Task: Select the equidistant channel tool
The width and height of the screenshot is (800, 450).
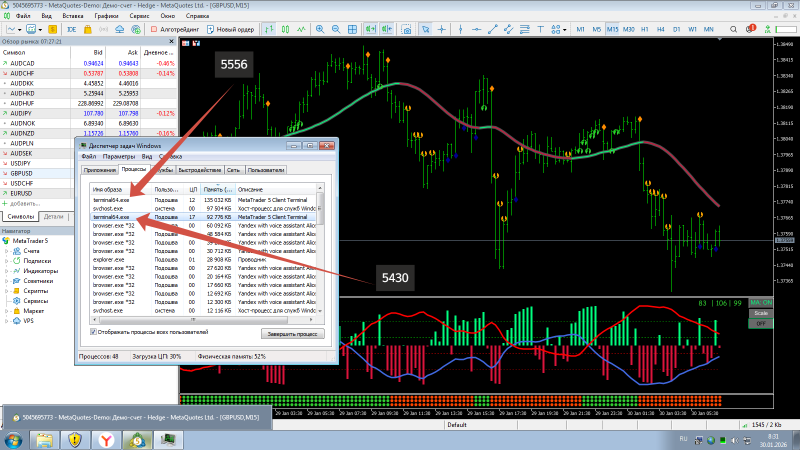Action: (x=508, y=30)
